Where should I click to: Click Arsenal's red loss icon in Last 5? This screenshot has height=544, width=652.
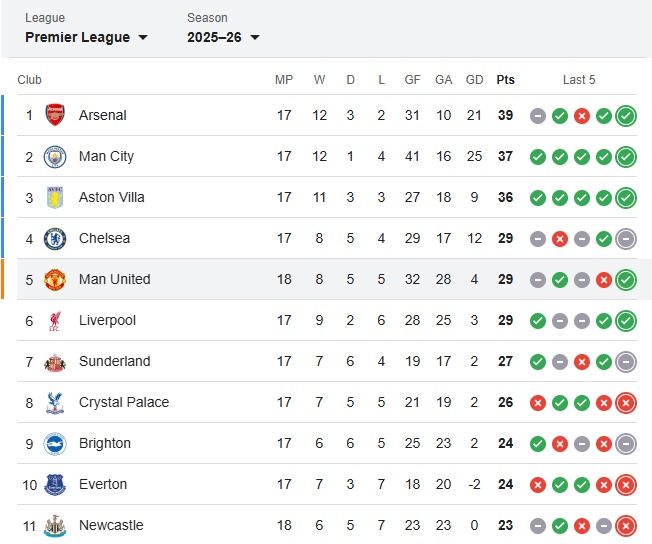tap(582, 116)
